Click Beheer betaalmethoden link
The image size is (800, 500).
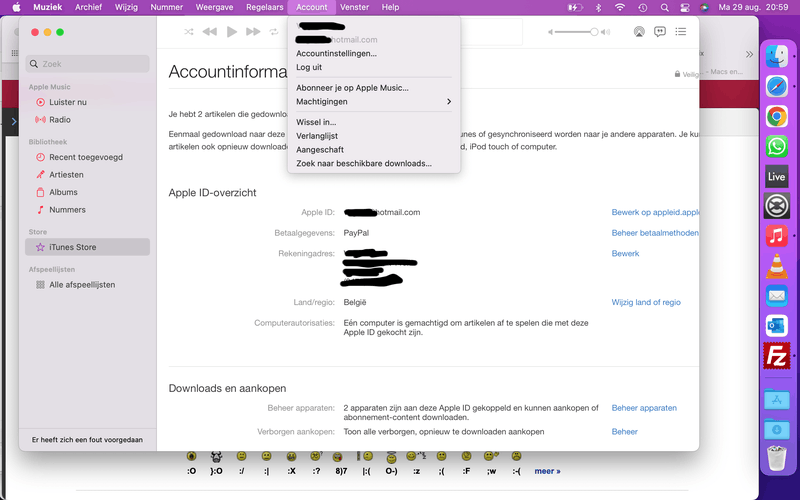[655, 233]
